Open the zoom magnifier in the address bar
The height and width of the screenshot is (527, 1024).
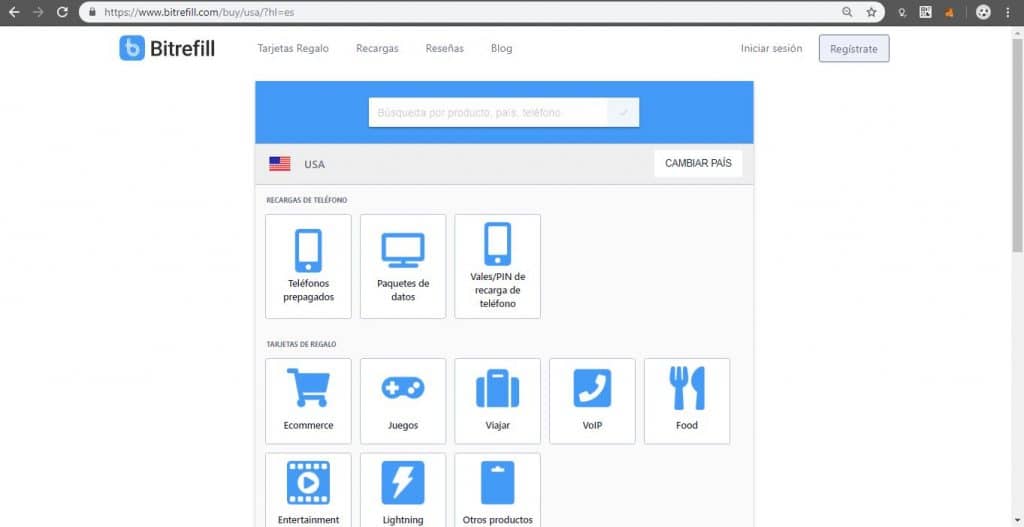(847, 12)
